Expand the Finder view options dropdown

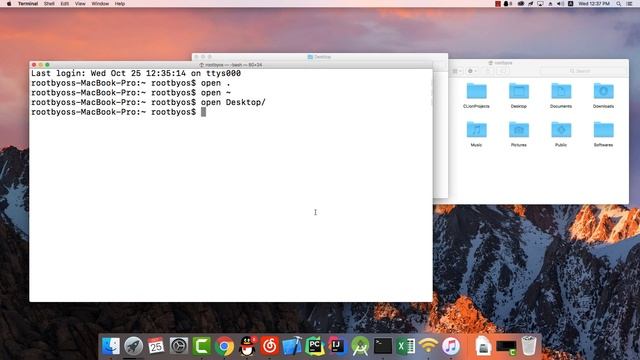pyautogui.click(x=457, y=71)
